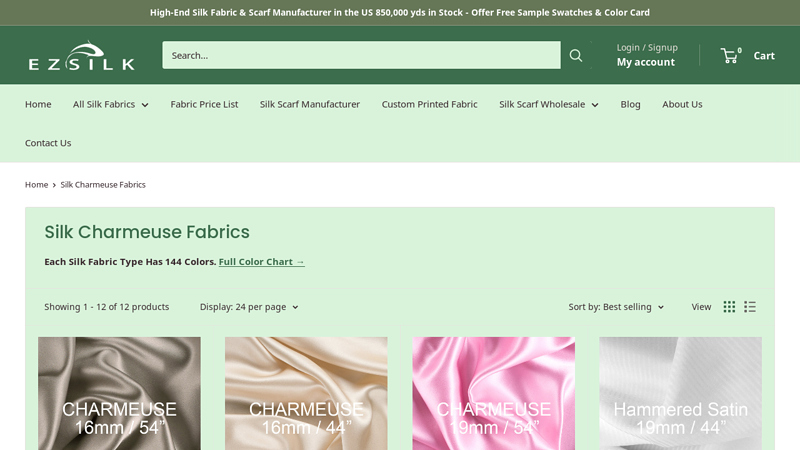Open the Cart text link
The height and width of the screenshot is (450, 800).
(764, 56)
